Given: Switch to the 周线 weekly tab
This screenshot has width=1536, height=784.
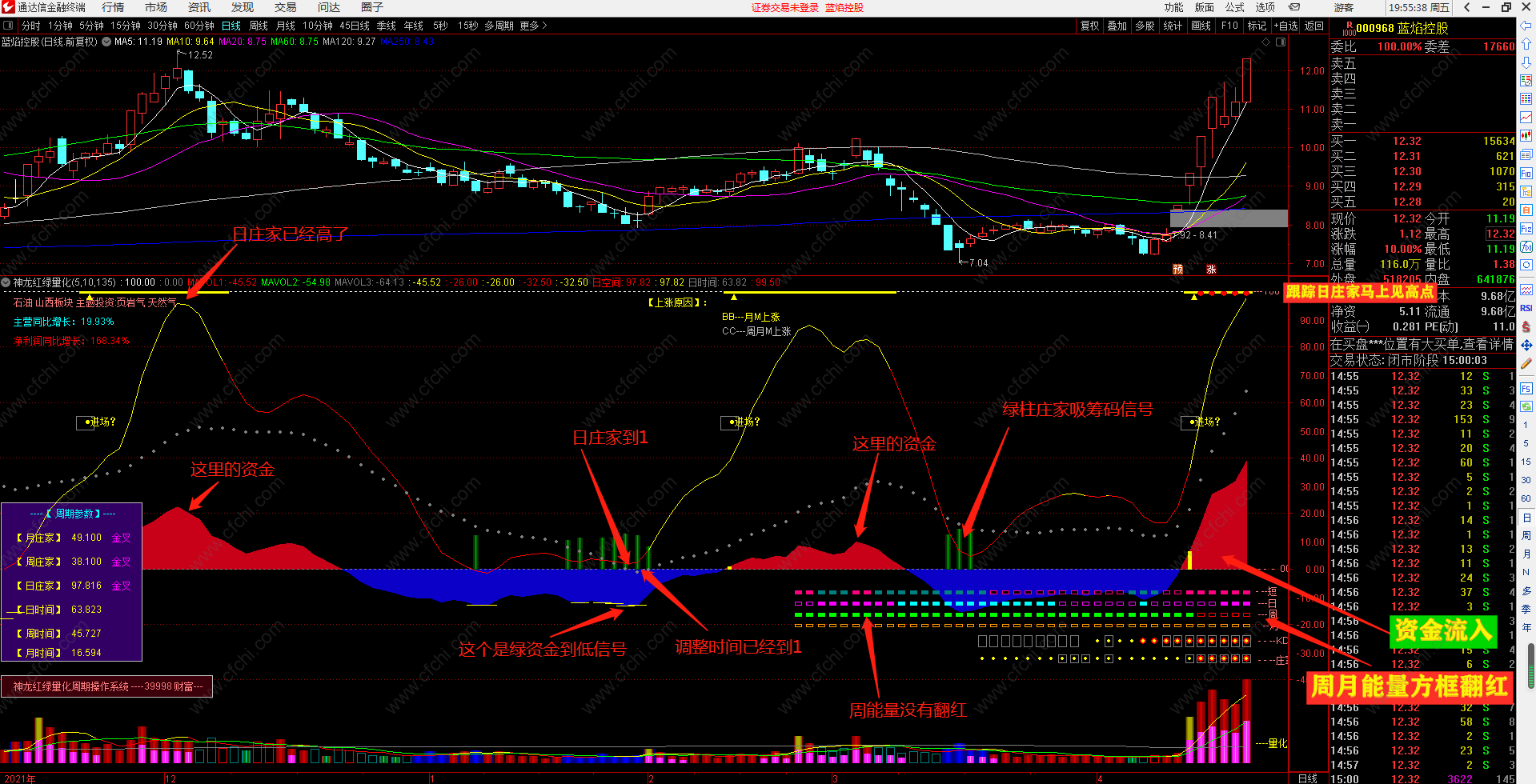Looking at the screenshot, I should click(x=259, y=26).
